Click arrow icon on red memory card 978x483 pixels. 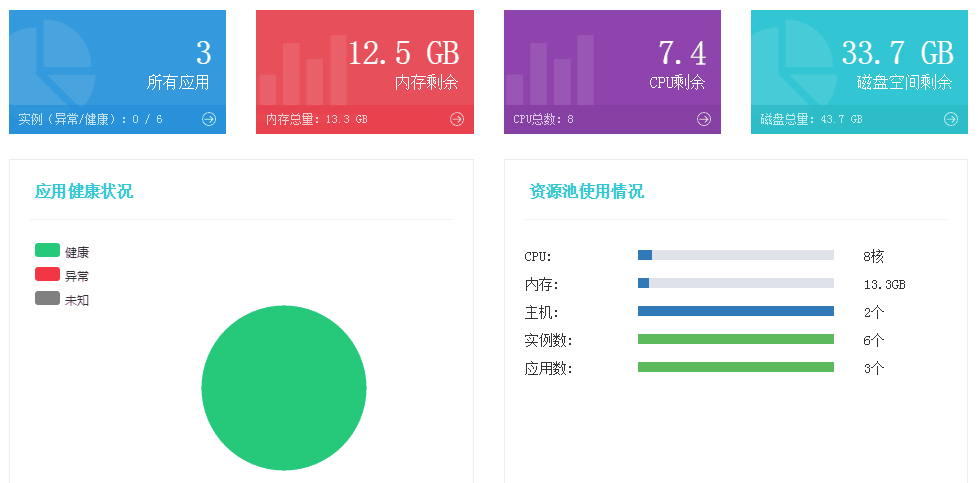457,119
